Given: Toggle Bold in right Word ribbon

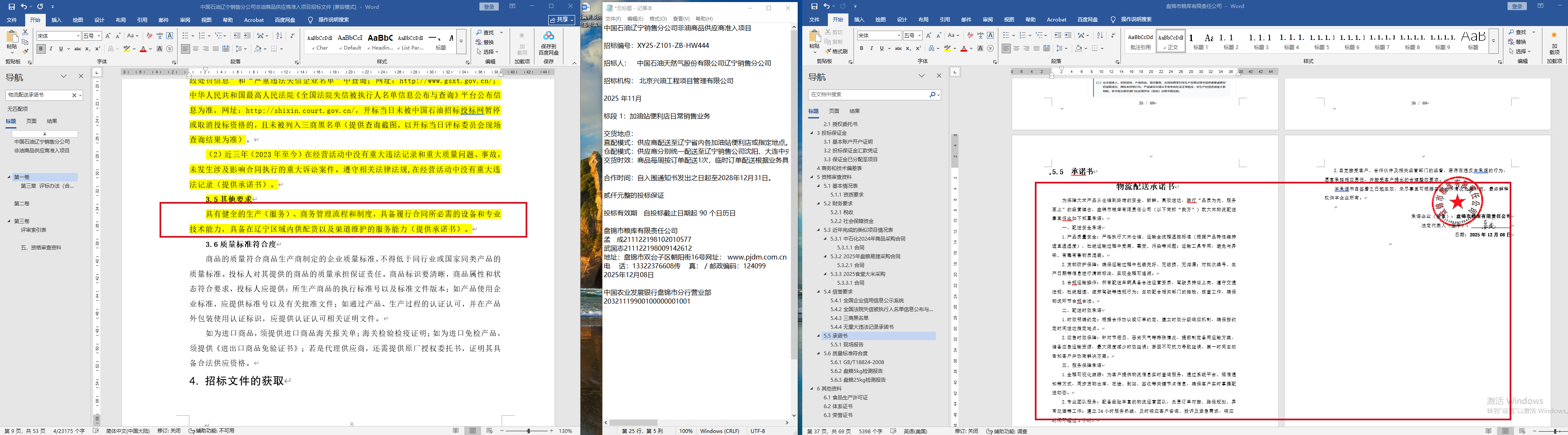Looking at the screenshot, I should [861, 49].
